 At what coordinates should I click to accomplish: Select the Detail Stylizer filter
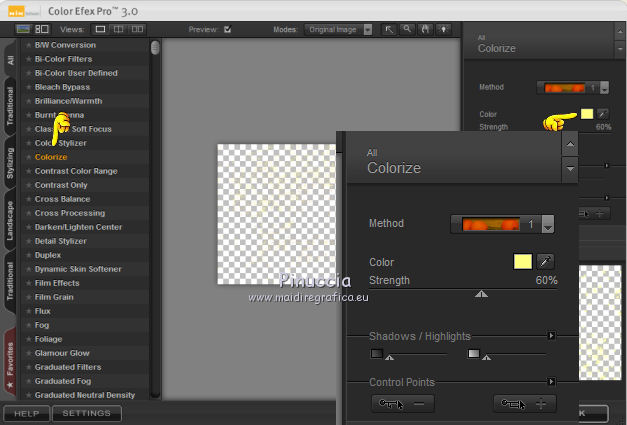click(60, 241)
